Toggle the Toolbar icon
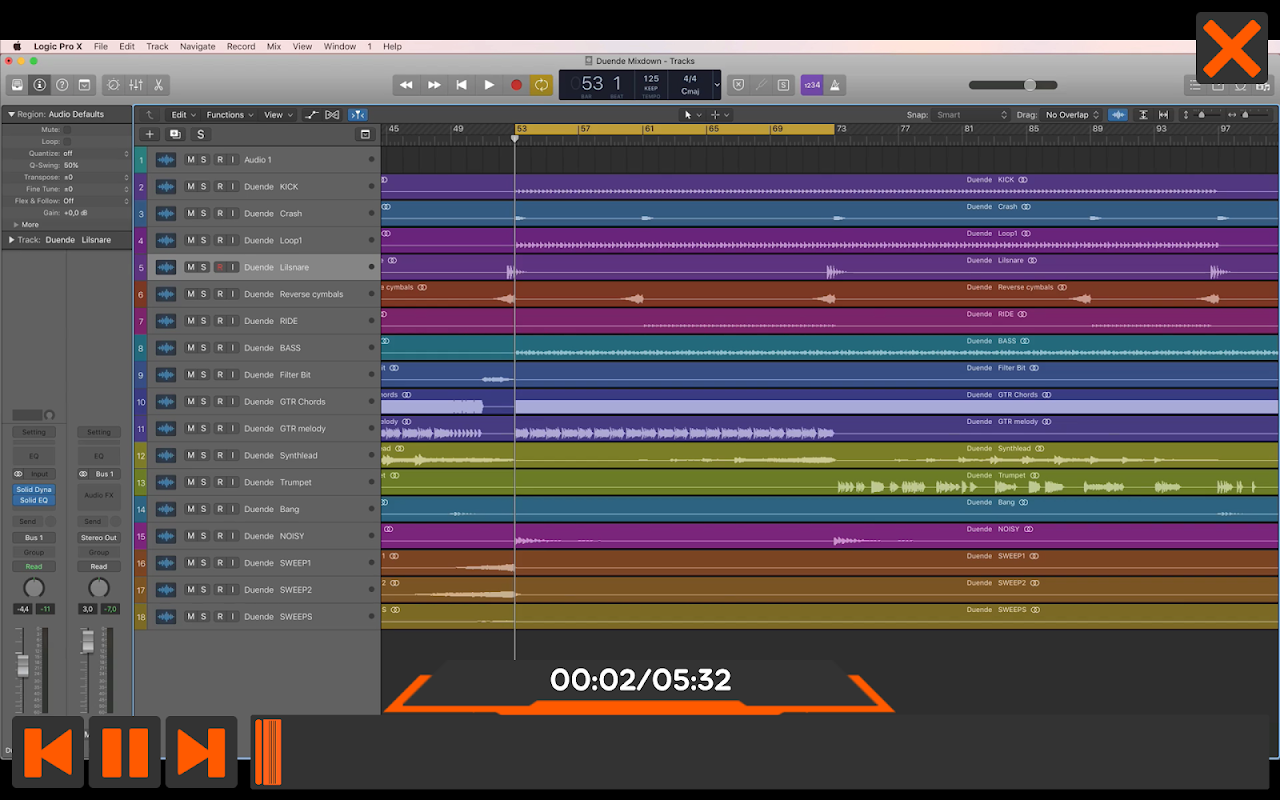The width and height of the screenshot is (1280, 800). 85,85
